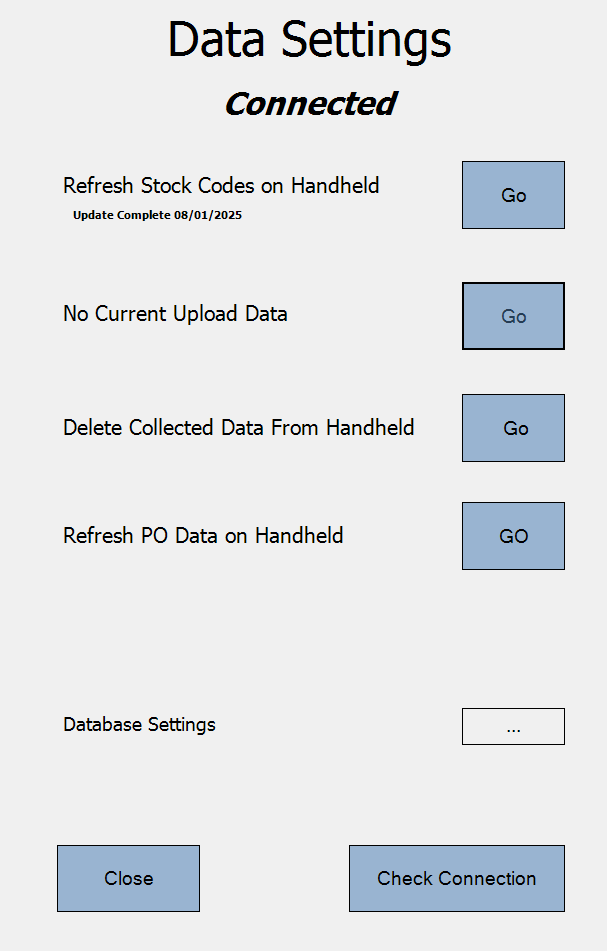Wipe collected handheld data via its Go button
Screen dimensions: 607x951
pyautogui.click(x=513, y=428)
